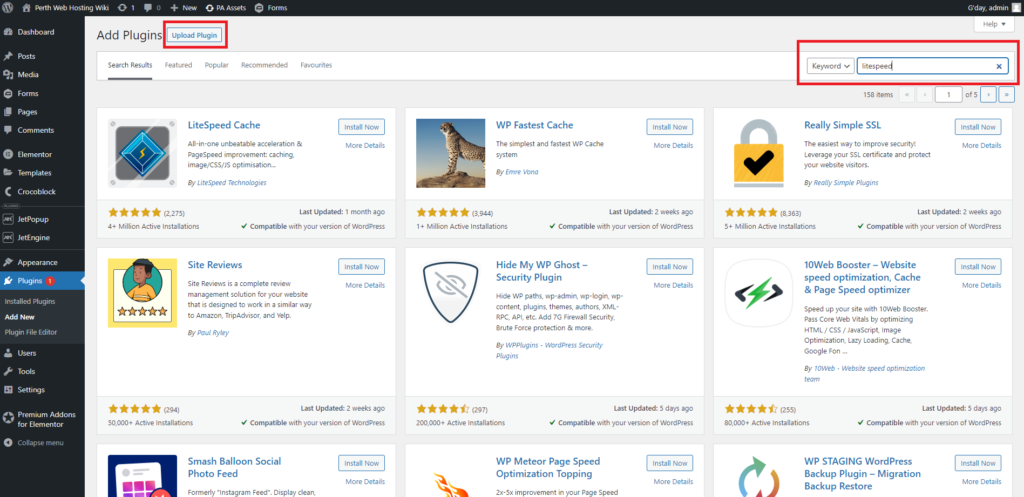
Task: Install the LiteSpeed Cache plugin
Action: coord(361,127)
